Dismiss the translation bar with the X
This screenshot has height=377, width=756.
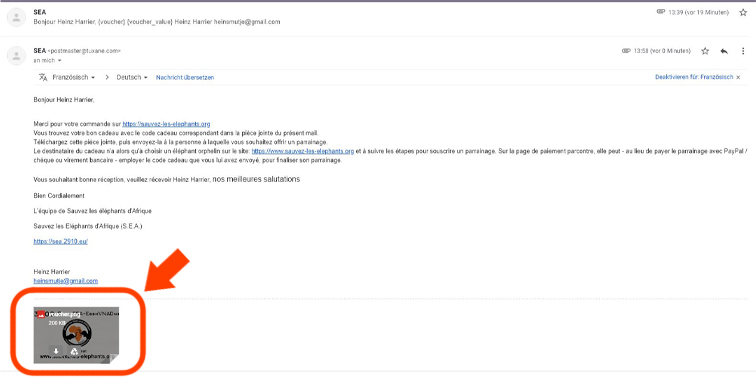click(x=738, y=77)
